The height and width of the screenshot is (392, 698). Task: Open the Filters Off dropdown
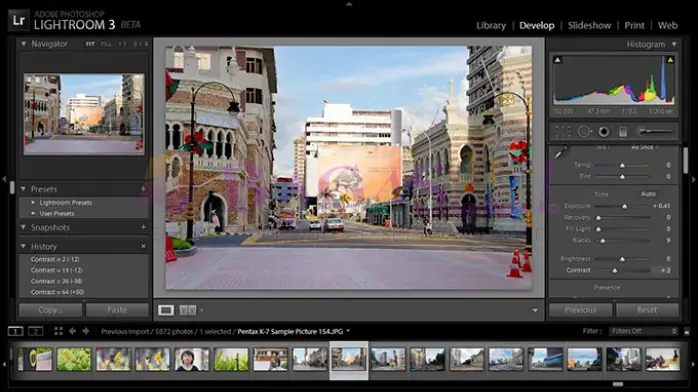click(643, 331)
